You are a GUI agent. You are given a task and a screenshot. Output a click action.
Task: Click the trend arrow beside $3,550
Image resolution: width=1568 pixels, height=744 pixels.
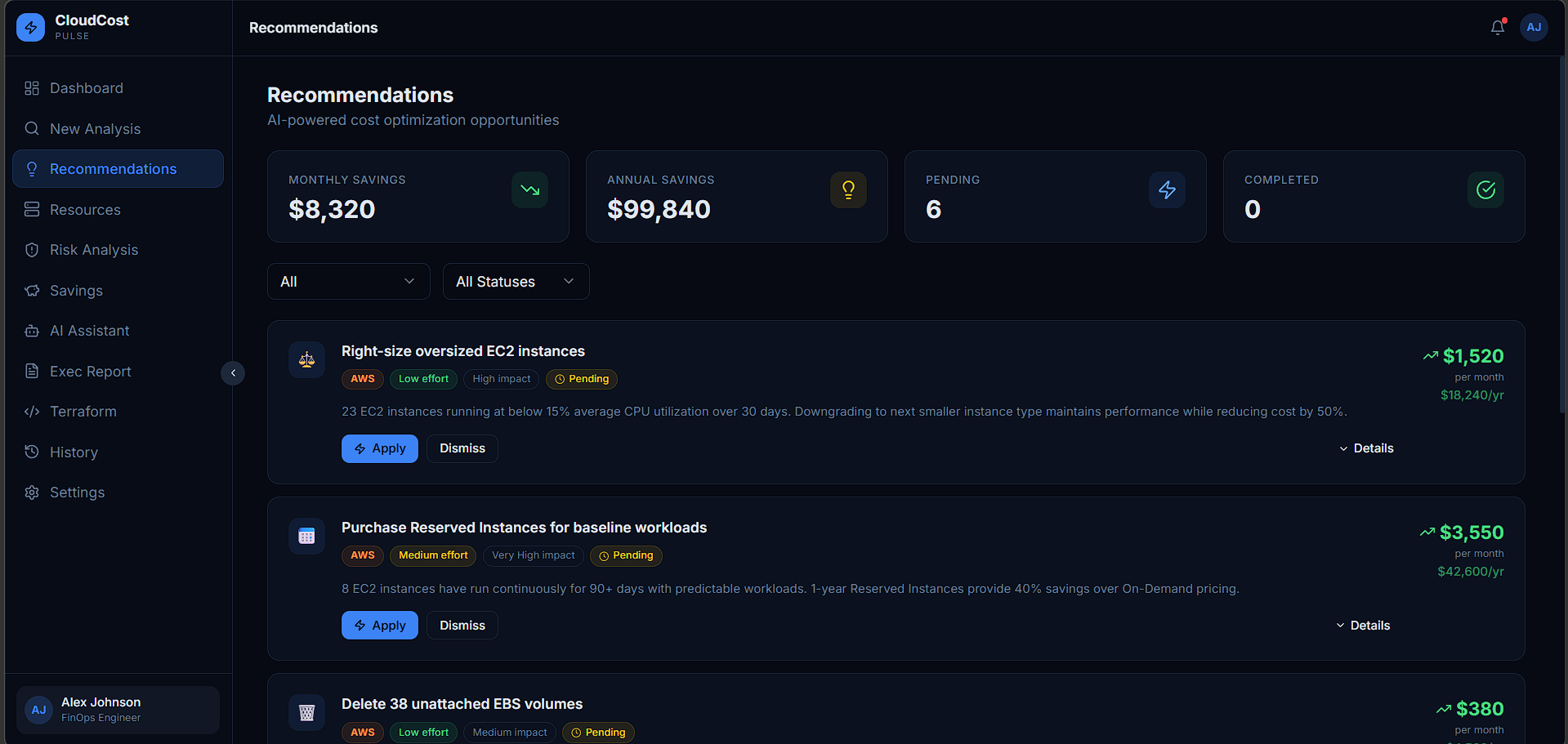pos(1427,532)
